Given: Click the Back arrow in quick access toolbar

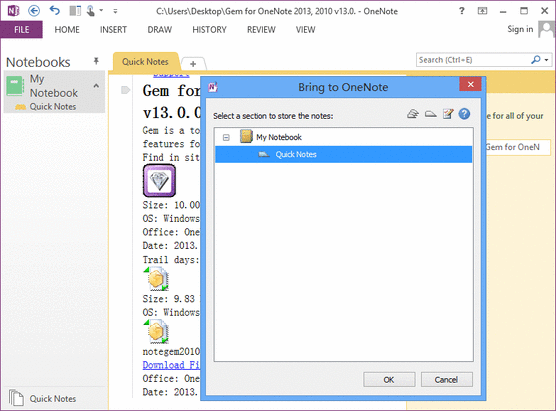Looking at the screenshot, I should [x=34, y=11].
